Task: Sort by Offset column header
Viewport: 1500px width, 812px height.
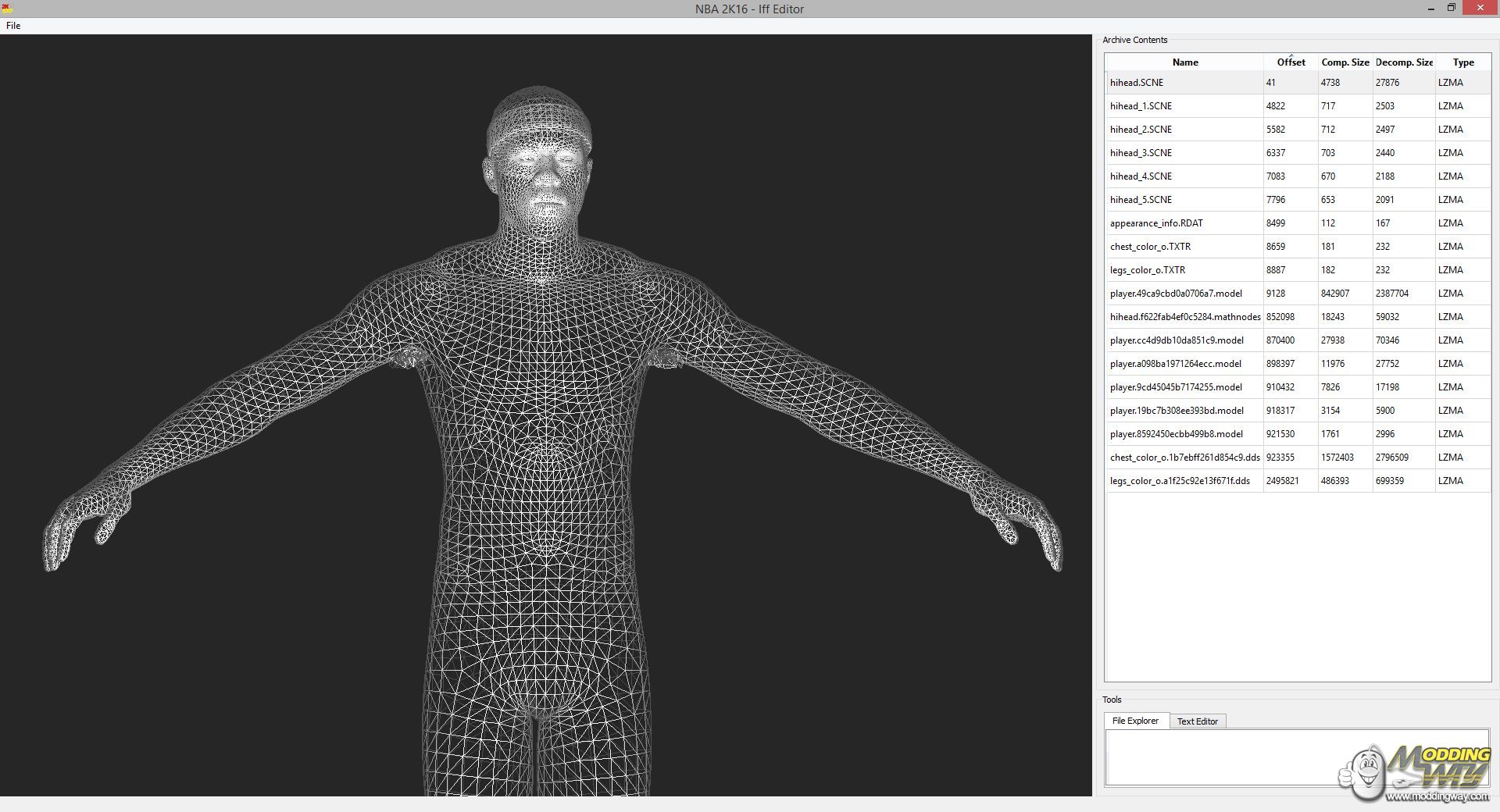Action: pyautogui.click(x=1291, y=62)
